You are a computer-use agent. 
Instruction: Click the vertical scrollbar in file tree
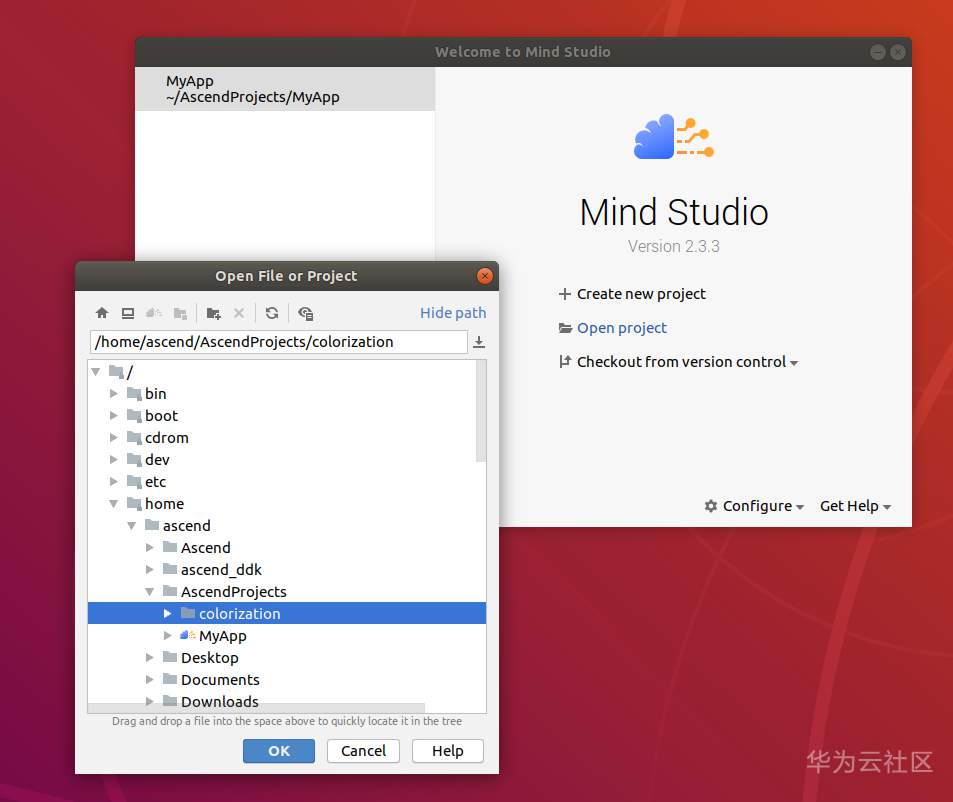click(481, 411)
